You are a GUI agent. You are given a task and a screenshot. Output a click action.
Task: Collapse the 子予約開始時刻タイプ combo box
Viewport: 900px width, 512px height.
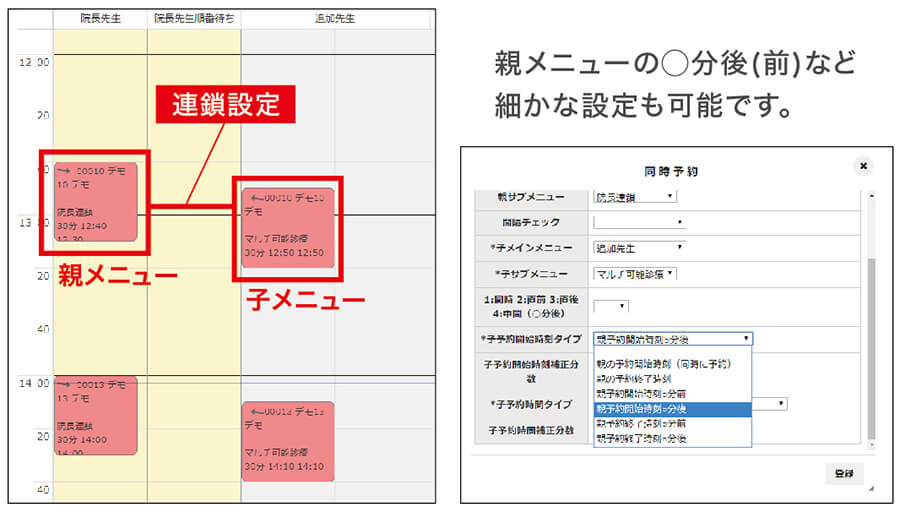672,339
